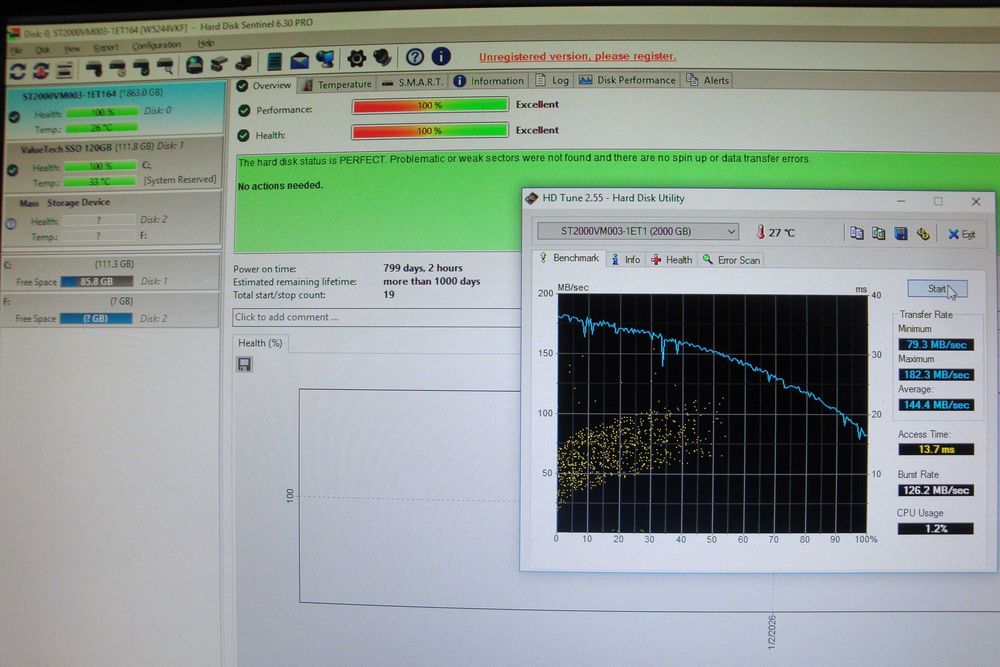Click the third disk test toolbar icon
This screenshot has height=667, width=1000.
point(142,66)
